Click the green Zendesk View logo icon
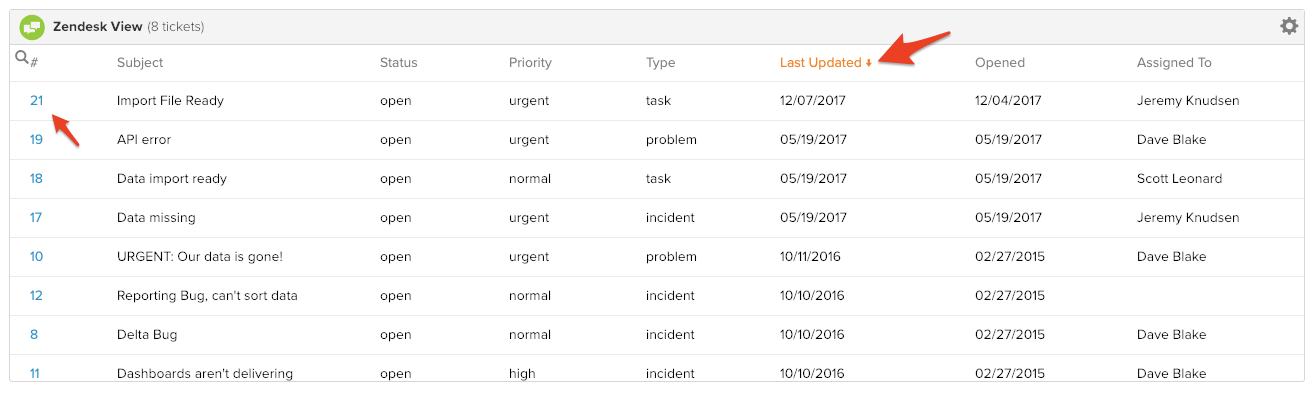The image size is (1313, 393). coord(31,26)
